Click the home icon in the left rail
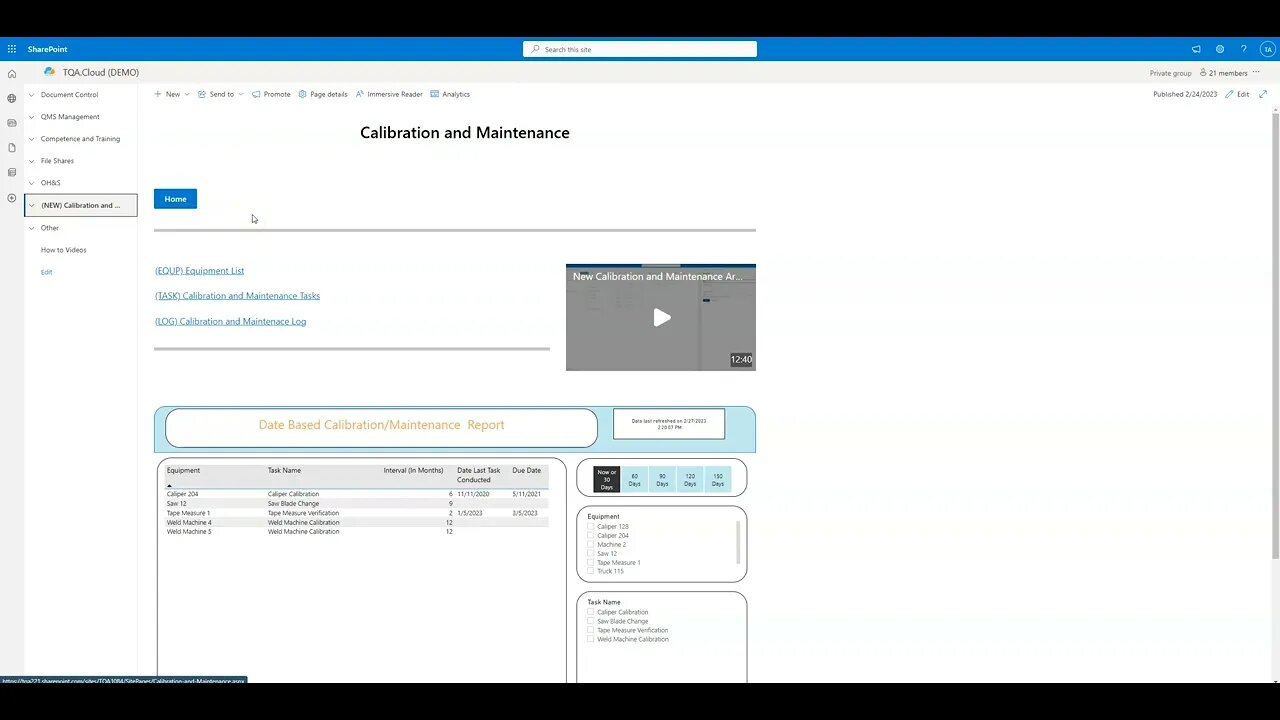Viewport: 1280px width, 720px height. click(12, 74)
